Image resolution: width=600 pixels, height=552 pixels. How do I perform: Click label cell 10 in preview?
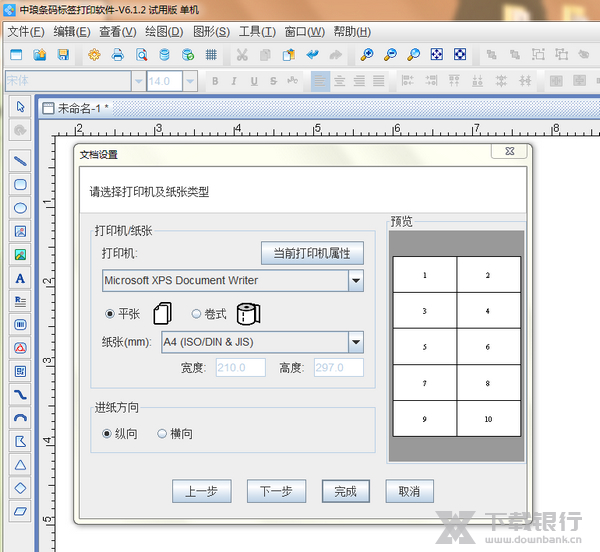[489, 418]
